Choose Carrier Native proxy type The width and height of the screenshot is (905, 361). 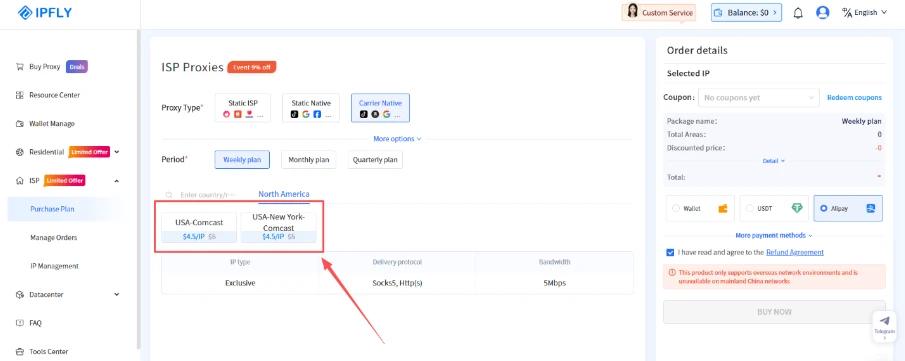click(x=380, y=108)
